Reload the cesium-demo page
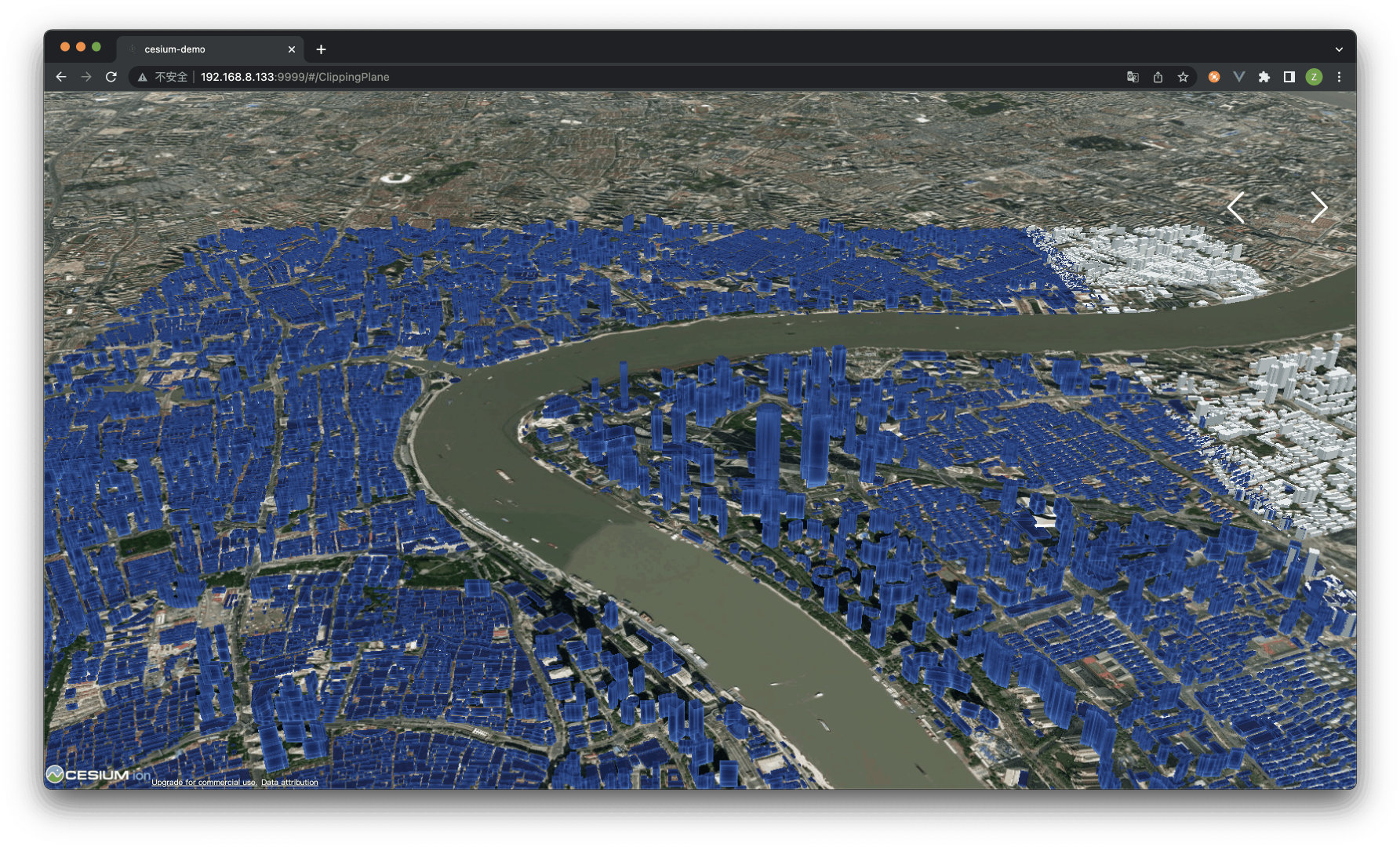The height and width of the screenshot is (847, 1400). point(111,77)
